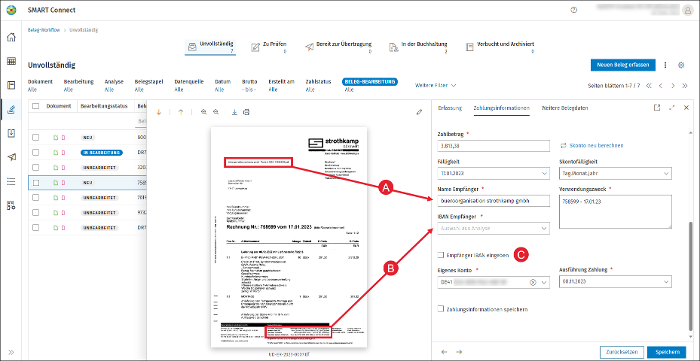Go to next record with right arrow
This screenshot has width=700, height=361.
[459, 351]
